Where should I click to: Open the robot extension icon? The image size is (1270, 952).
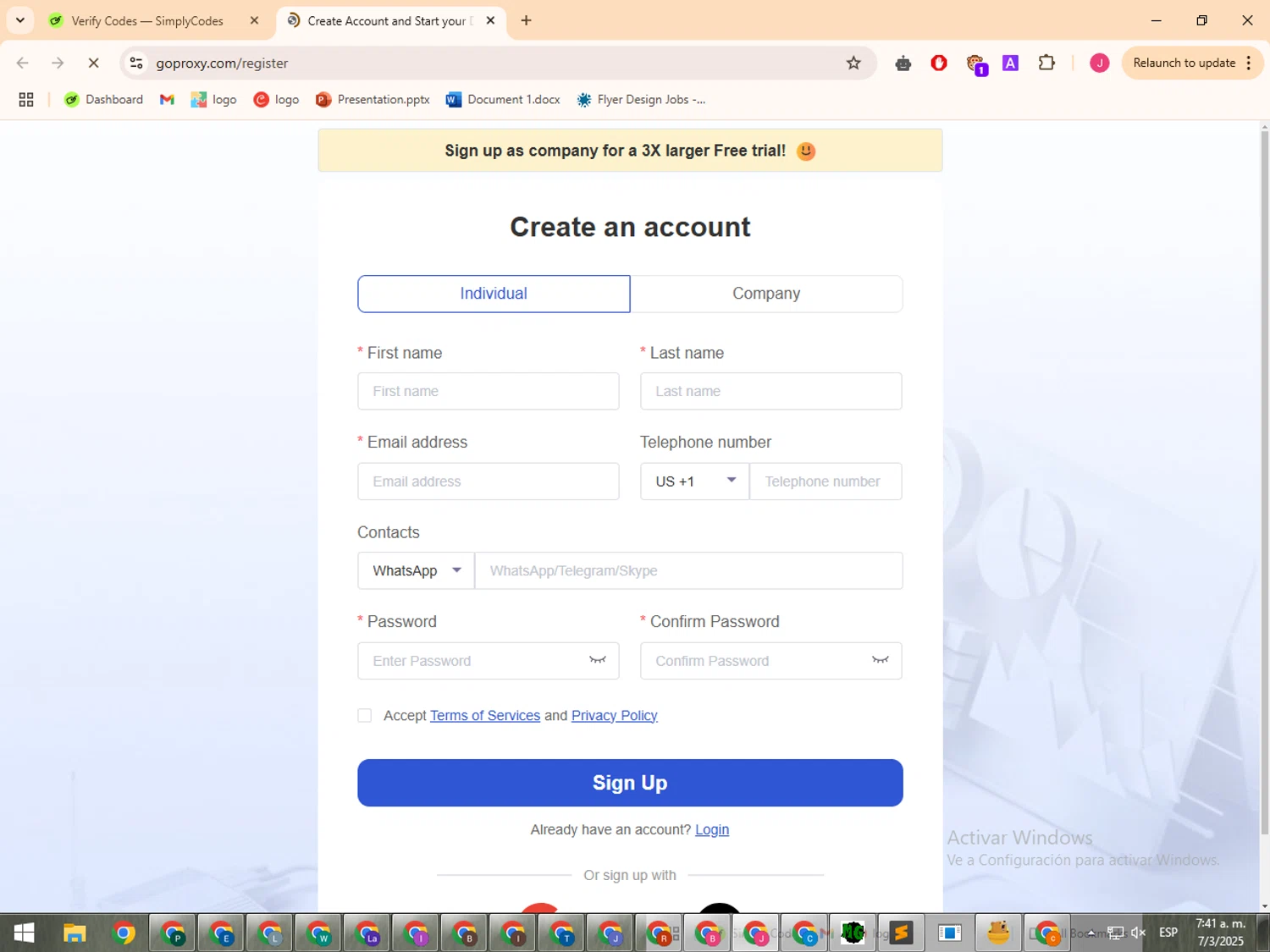click(x=903, y=63)
